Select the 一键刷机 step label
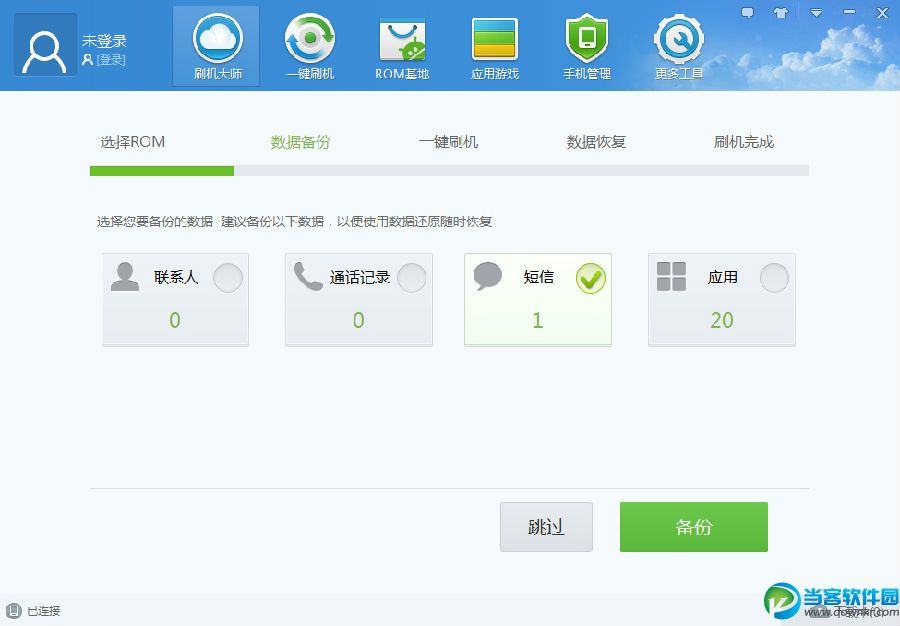This screenshot has width=900, height=626. (x=448, y=142)
